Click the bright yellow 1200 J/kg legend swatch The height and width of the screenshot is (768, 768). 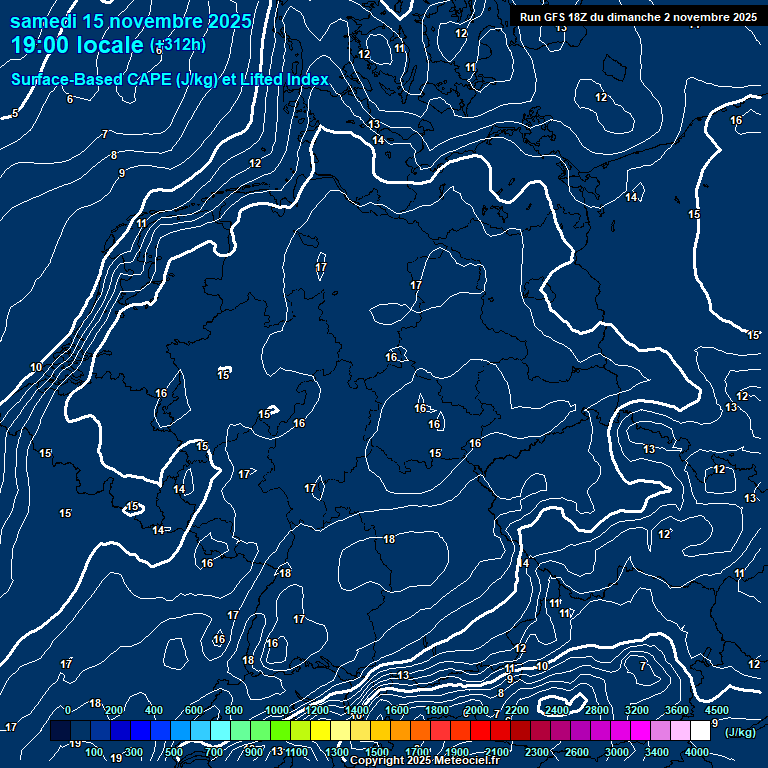(320, 730)
